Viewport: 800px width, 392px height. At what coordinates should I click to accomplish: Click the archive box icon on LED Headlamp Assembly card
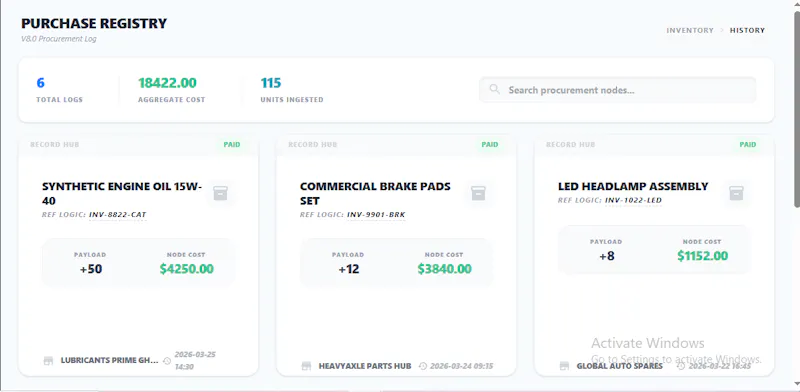tap(736, 193)
